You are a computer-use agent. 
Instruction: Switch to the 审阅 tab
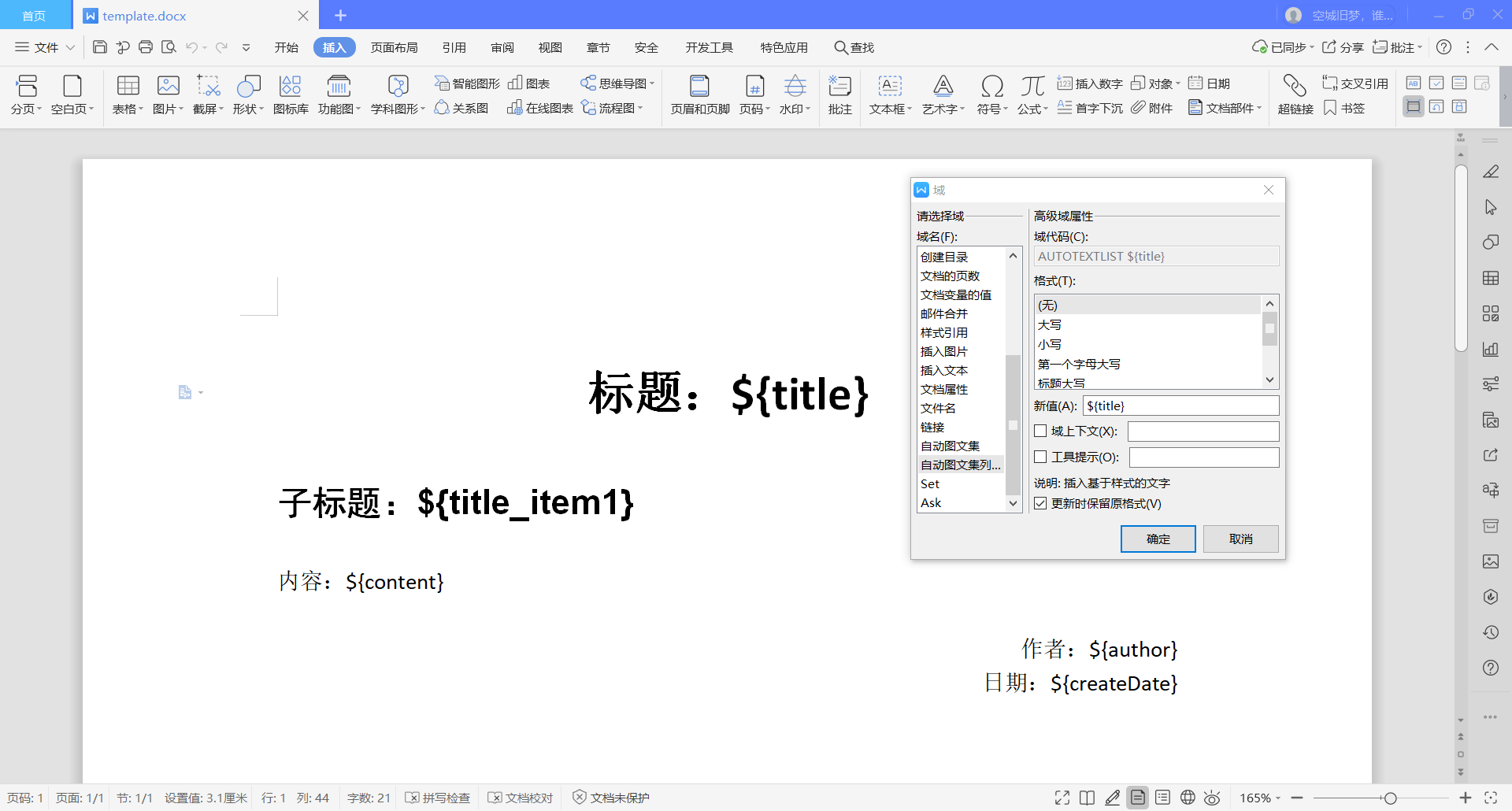502,47
